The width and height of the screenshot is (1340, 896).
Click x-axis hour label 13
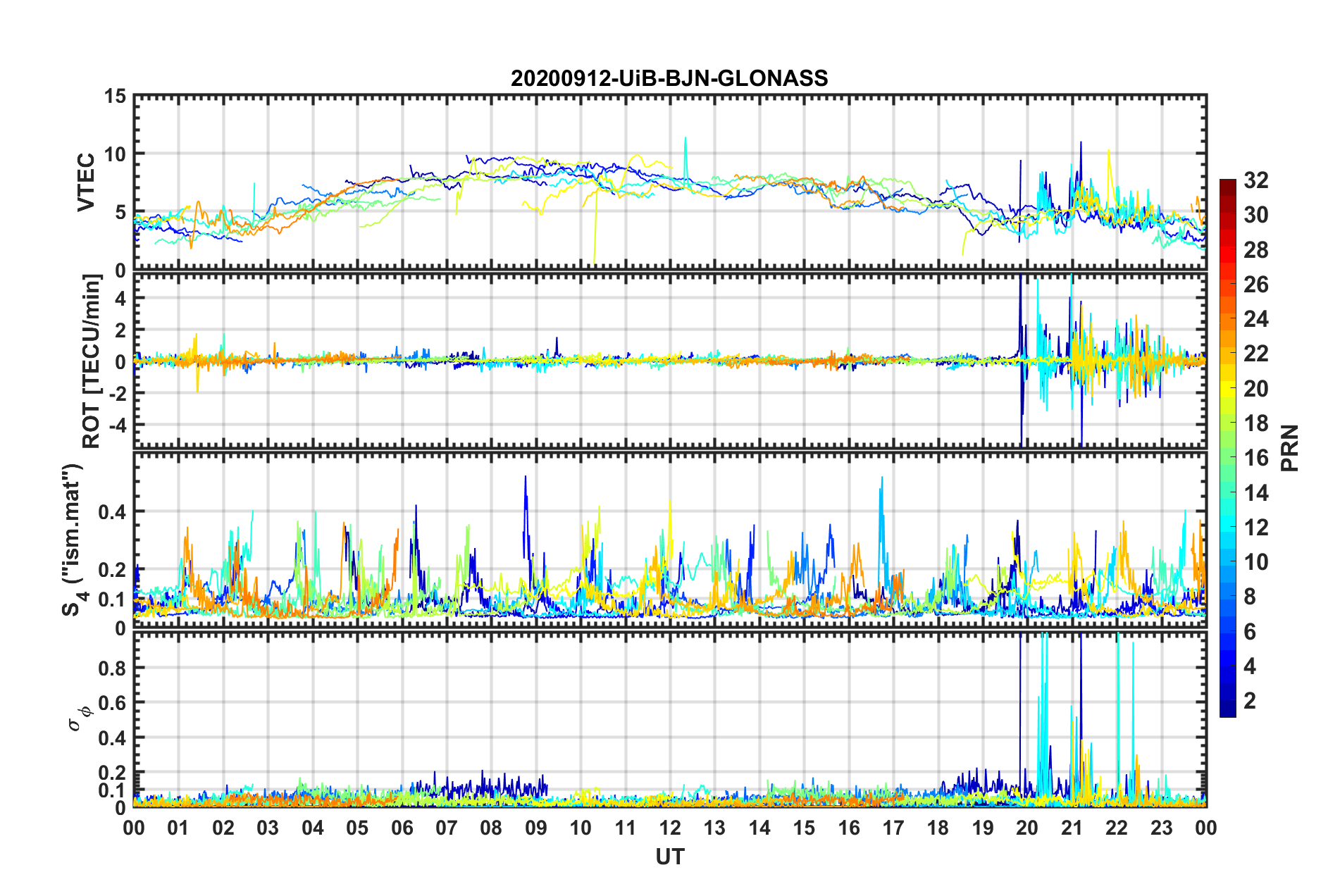click(714, 828)
